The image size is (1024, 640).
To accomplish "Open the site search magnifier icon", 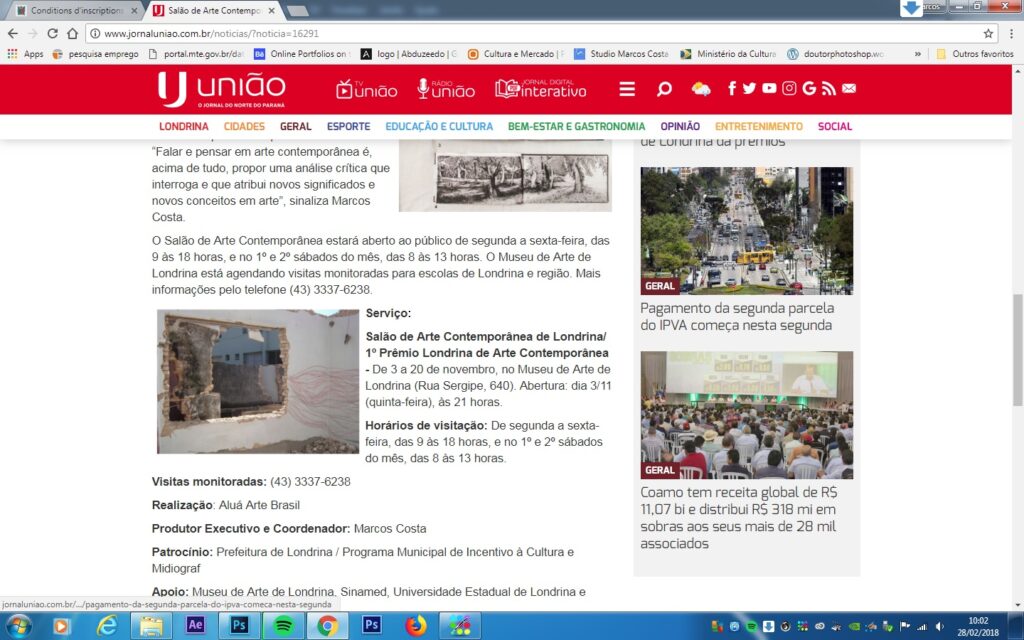I will coord(664,89).
